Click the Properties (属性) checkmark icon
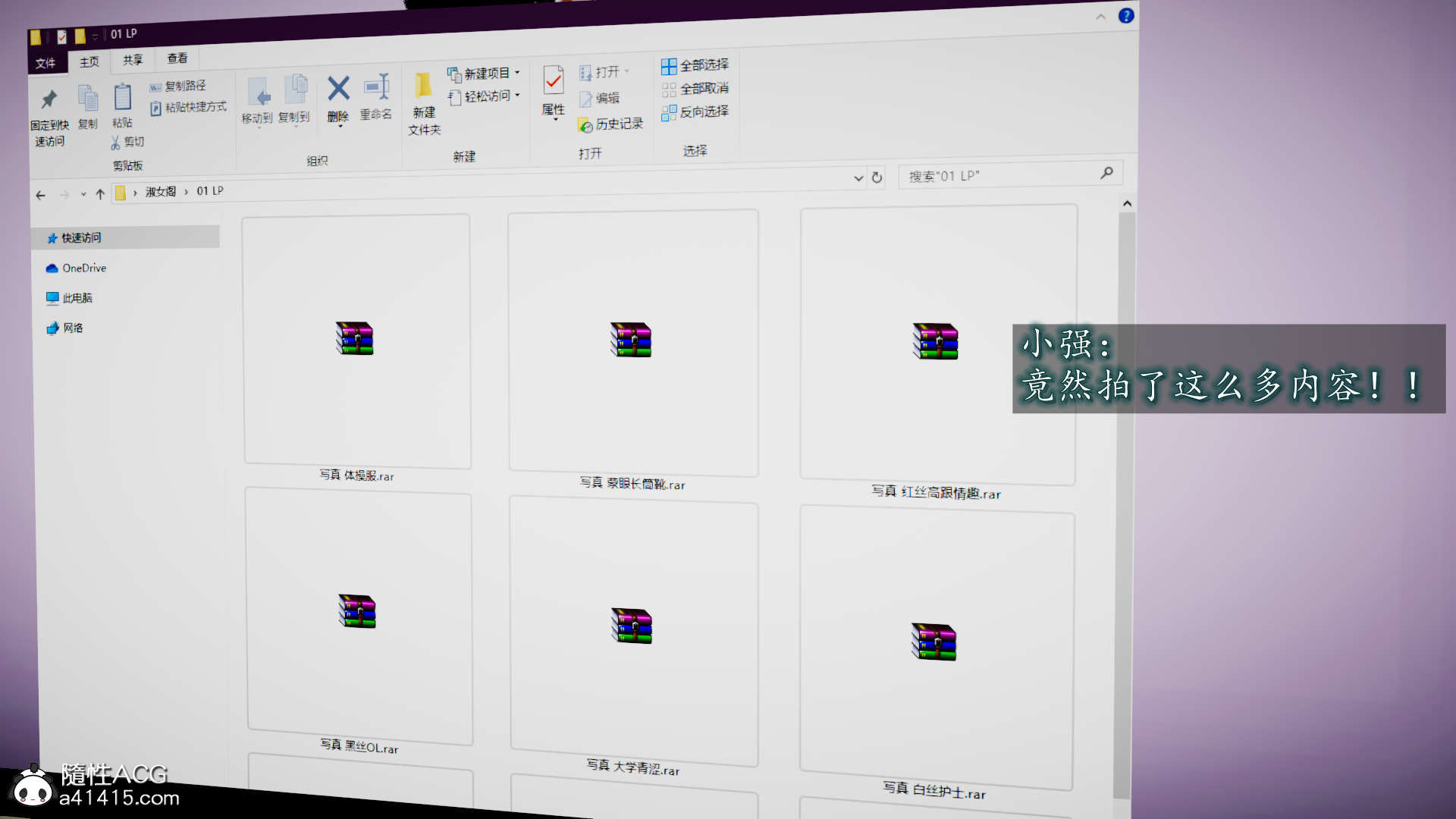The width and height of the screenshot is (1456, 819). coord(554,80)
